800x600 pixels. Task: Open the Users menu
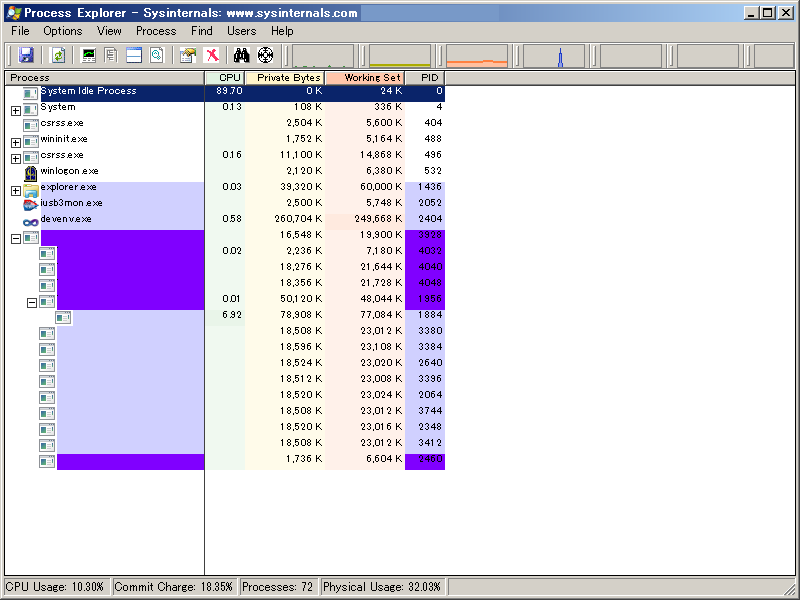click(x=242, y=31)
